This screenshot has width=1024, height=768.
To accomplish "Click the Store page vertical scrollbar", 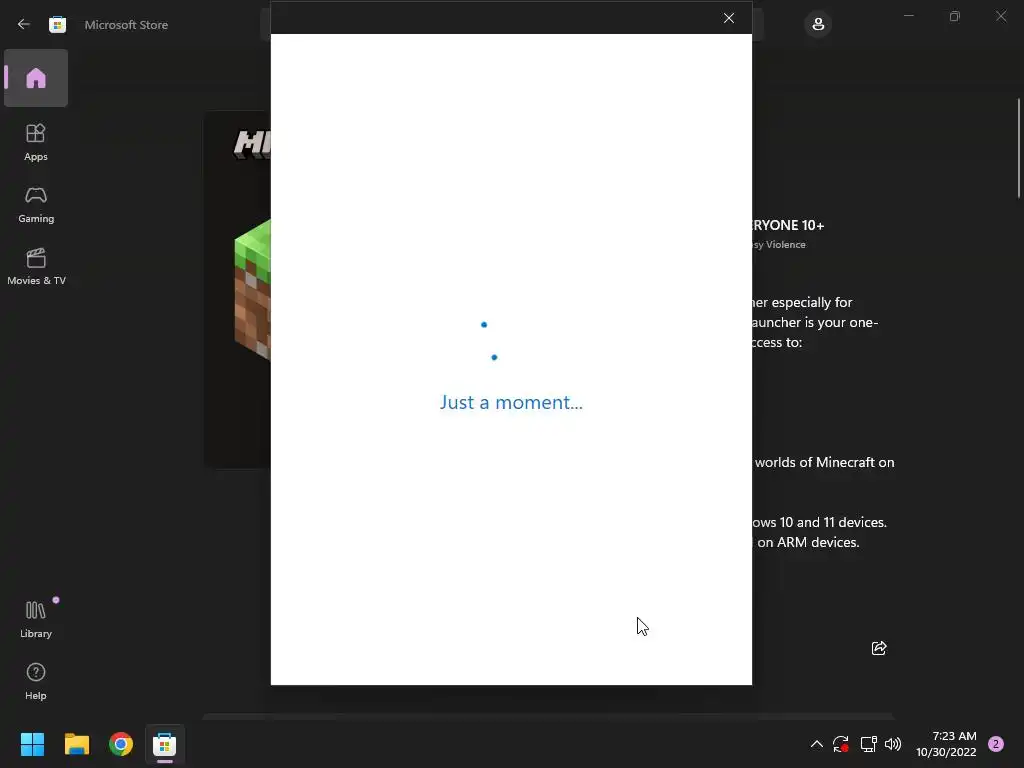I will coord(1019,148).
